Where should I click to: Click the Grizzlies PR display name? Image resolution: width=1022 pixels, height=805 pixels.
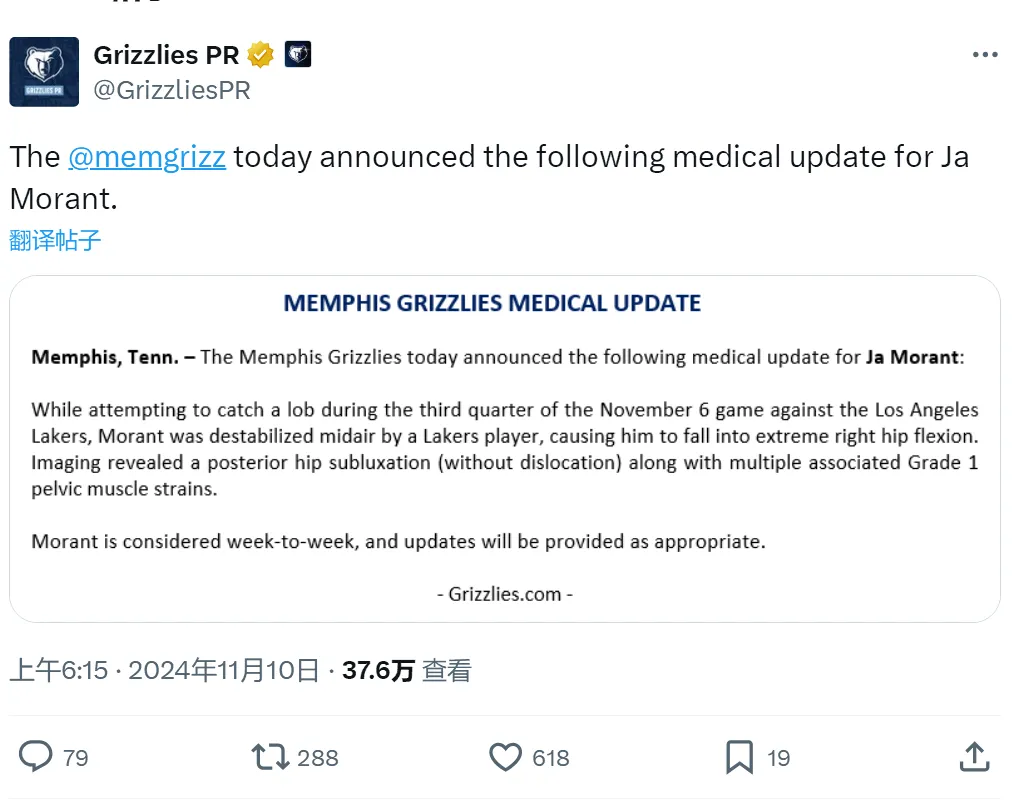click(x=166, y=55)
